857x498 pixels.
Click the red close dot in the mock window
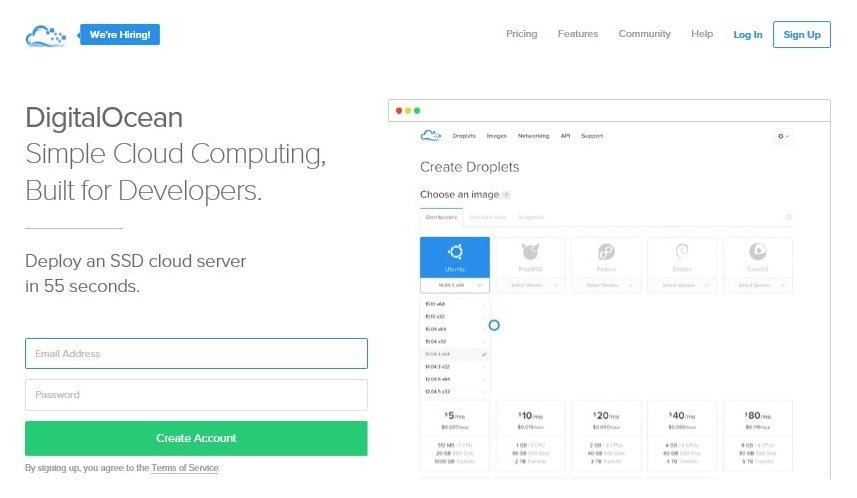click(399, 110)
